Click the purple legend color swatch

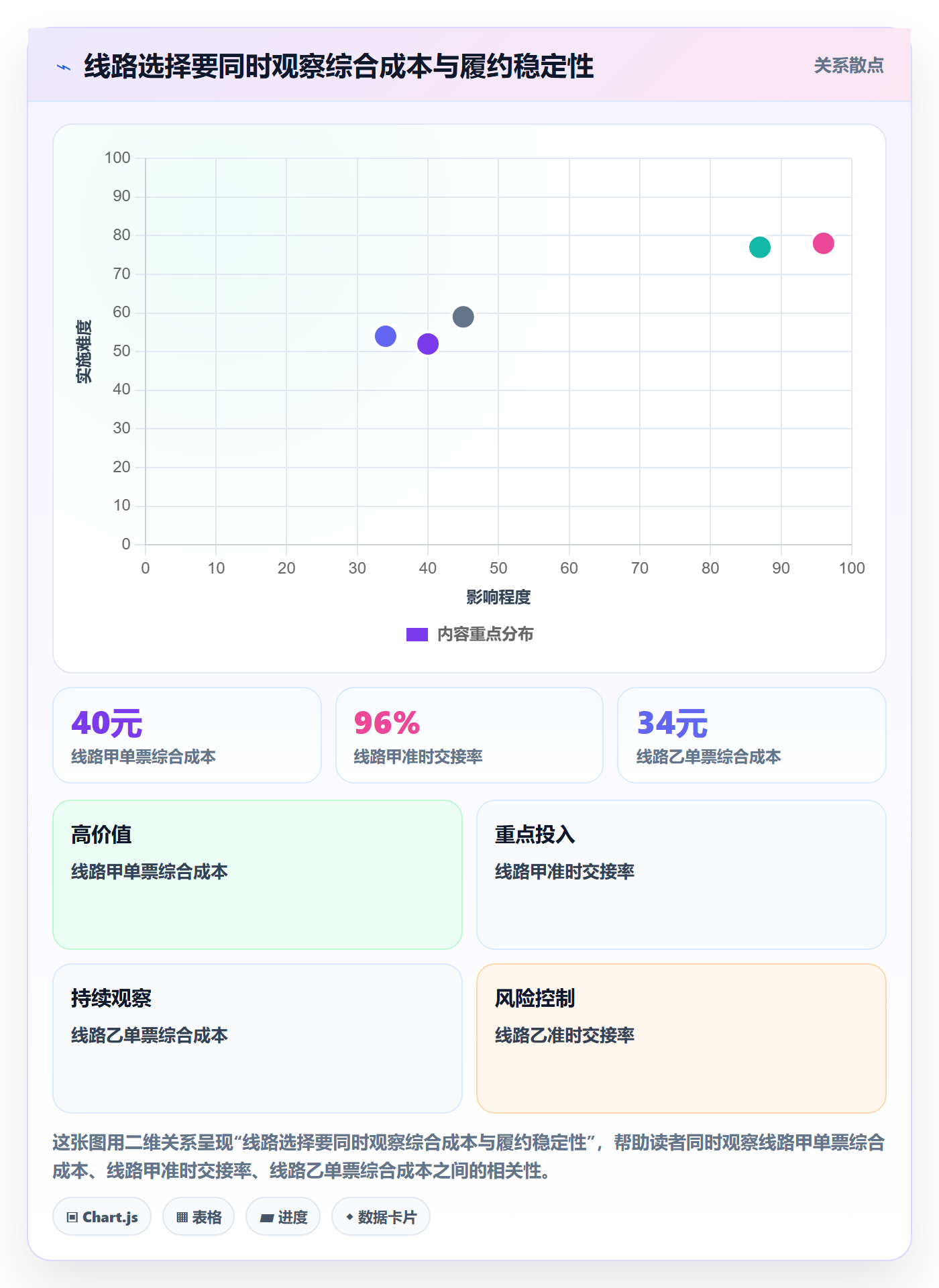(417, 635)
